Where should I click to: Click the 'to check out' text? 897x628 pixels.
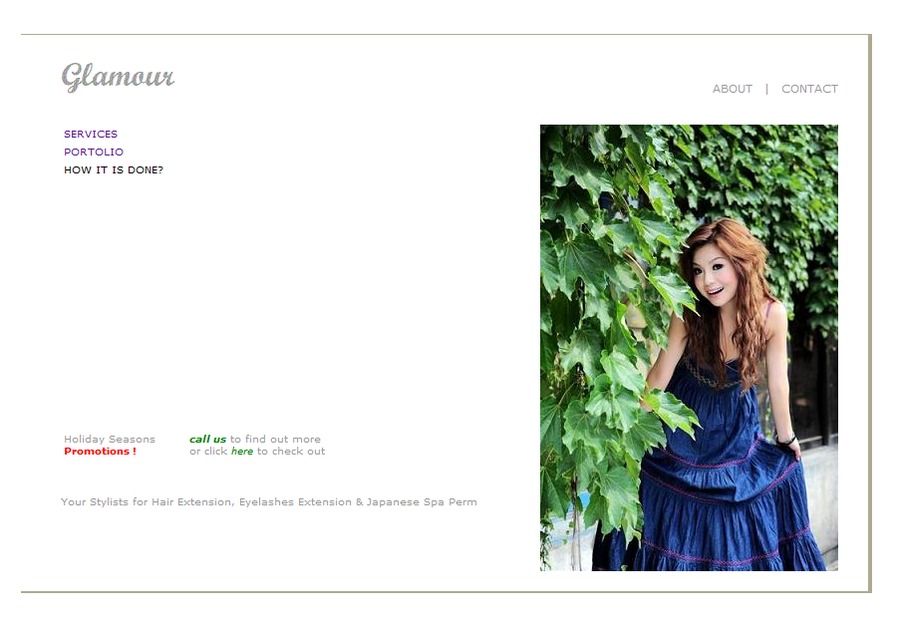(x=291, y=451)
